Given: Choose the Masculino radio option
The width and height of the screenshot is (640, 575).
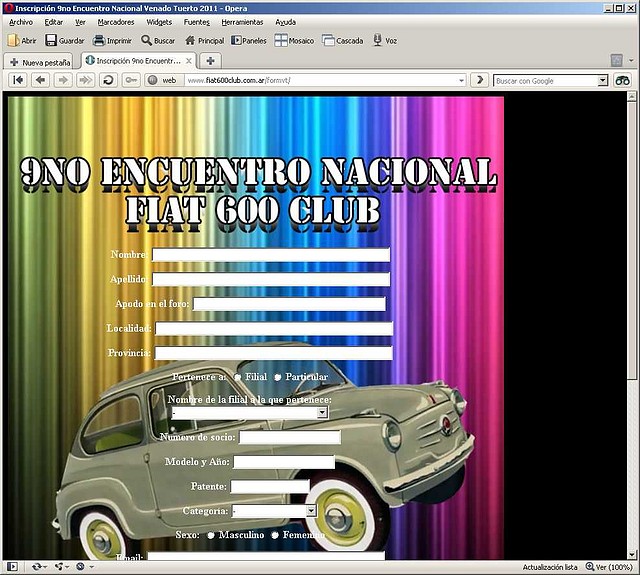Looking at the screenshot, I should (211, 535).
